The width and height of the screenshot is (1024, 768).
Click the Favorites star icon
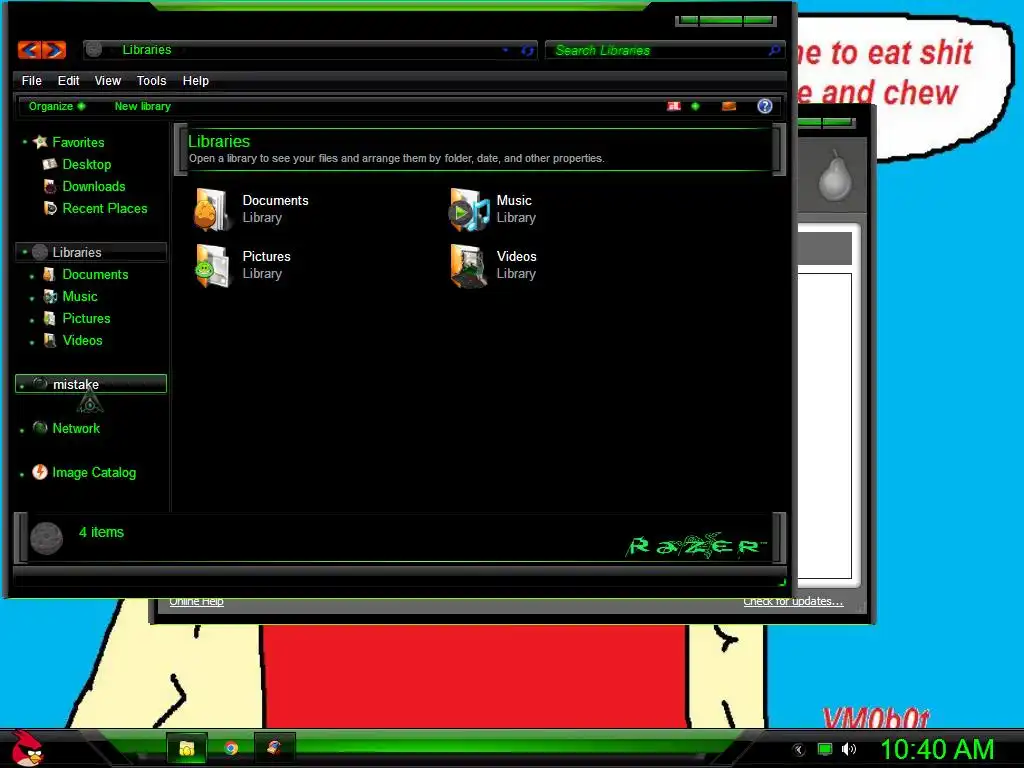coord(40,142)
